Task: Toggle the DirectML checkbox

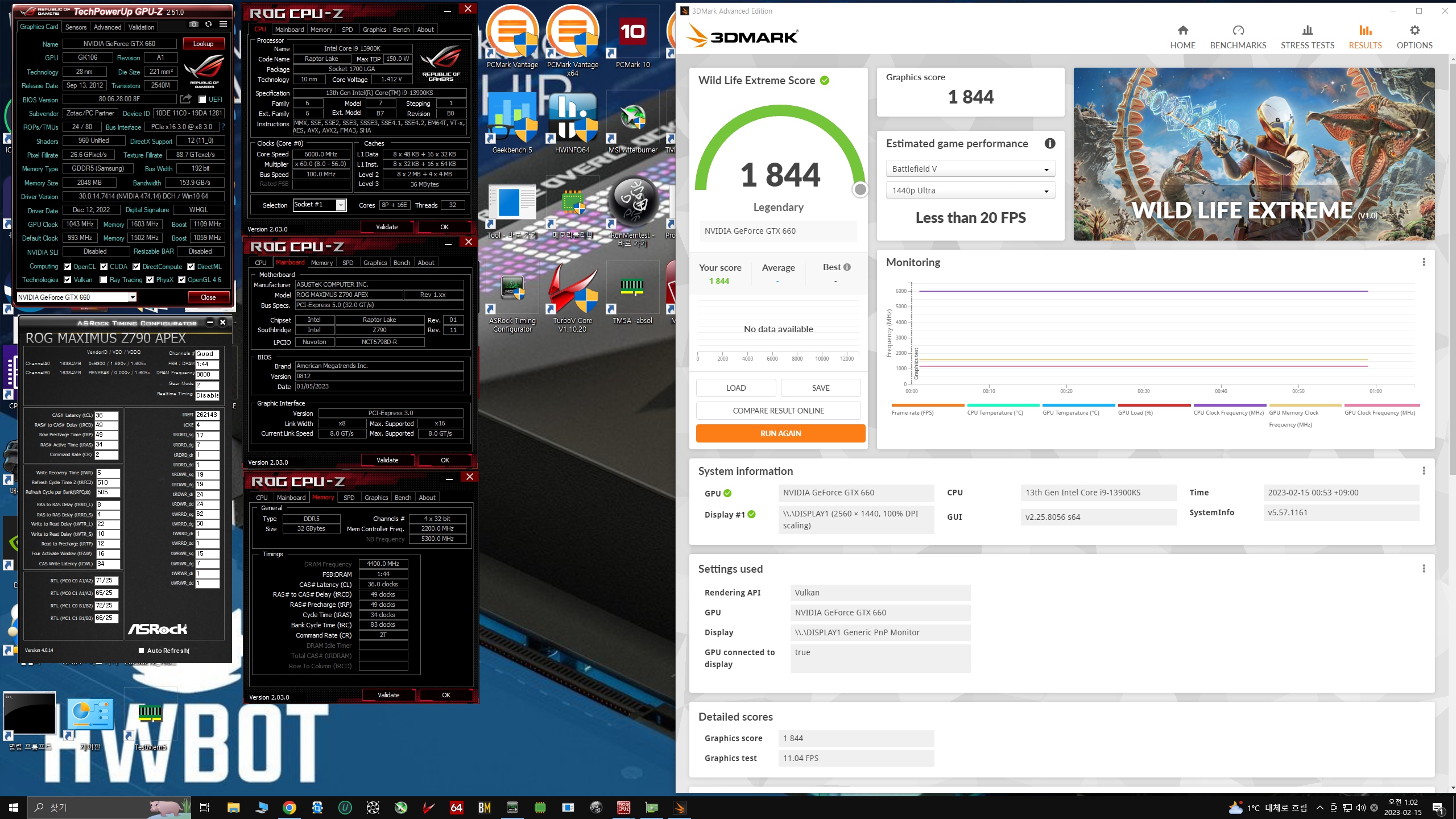Action: tap(191, 267)
